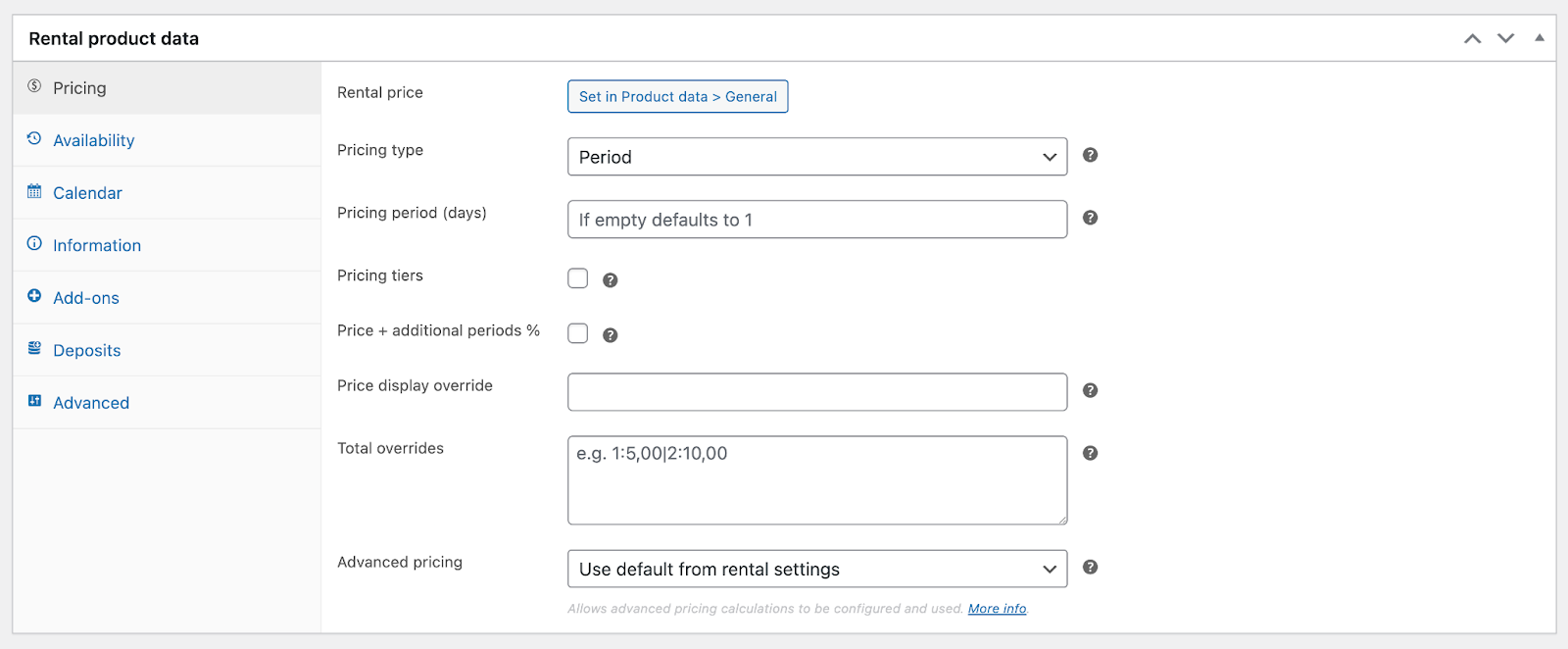Follow the More info link
The height and width of the screenshot is (649, 1568).
point(997,609)
